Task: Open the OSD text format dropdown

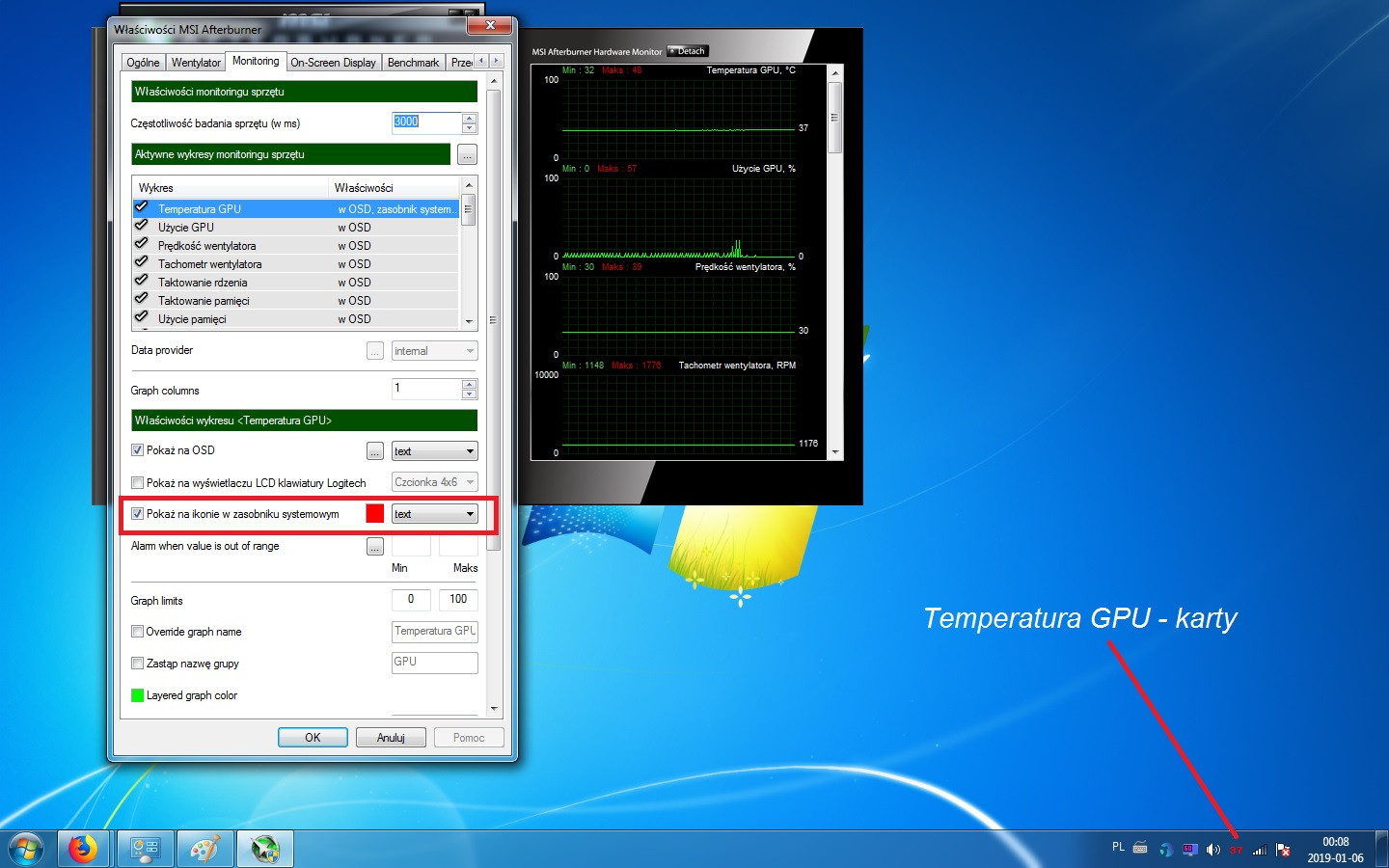Action: pos(434,451)
